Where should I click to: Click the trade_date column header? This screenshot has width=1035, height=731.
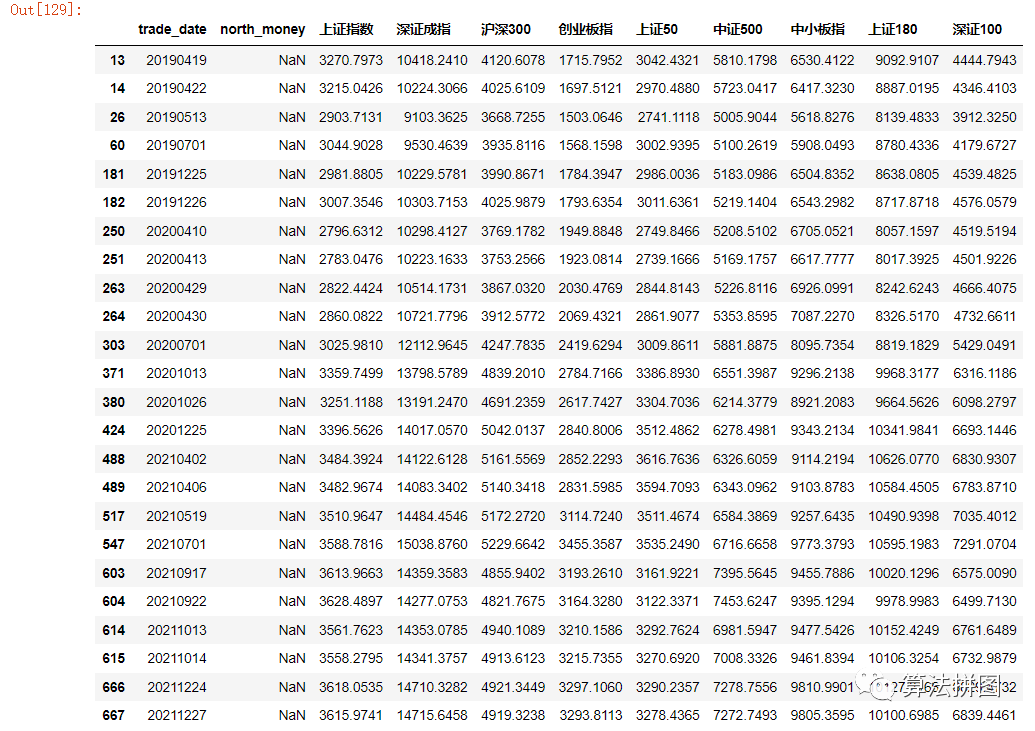click(x=172, y=30)
